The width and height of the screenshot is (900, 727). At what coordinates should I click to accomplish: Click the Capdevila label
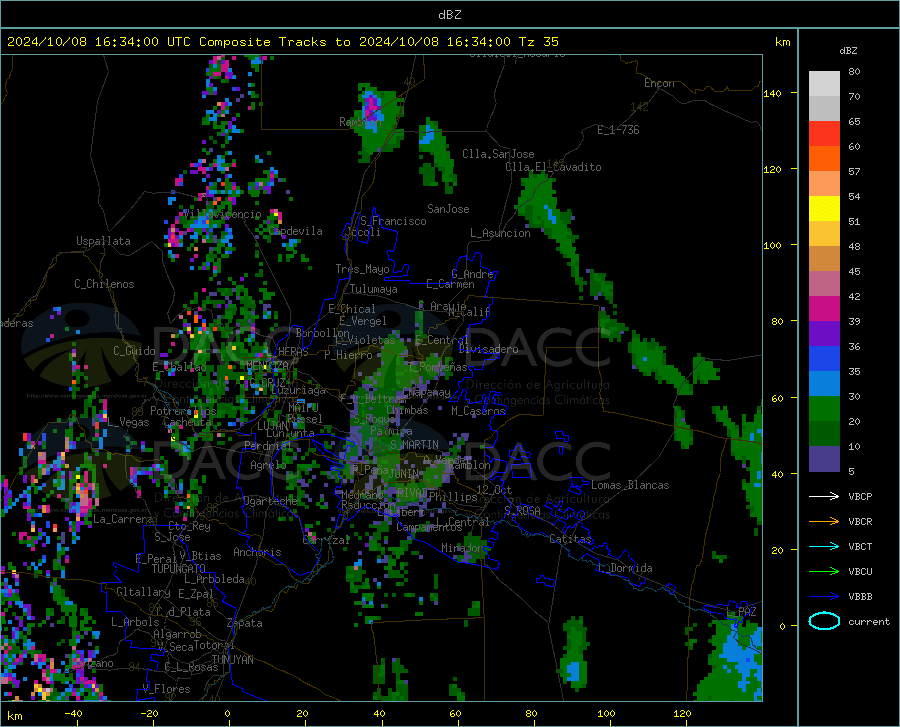tap(296, 231)
